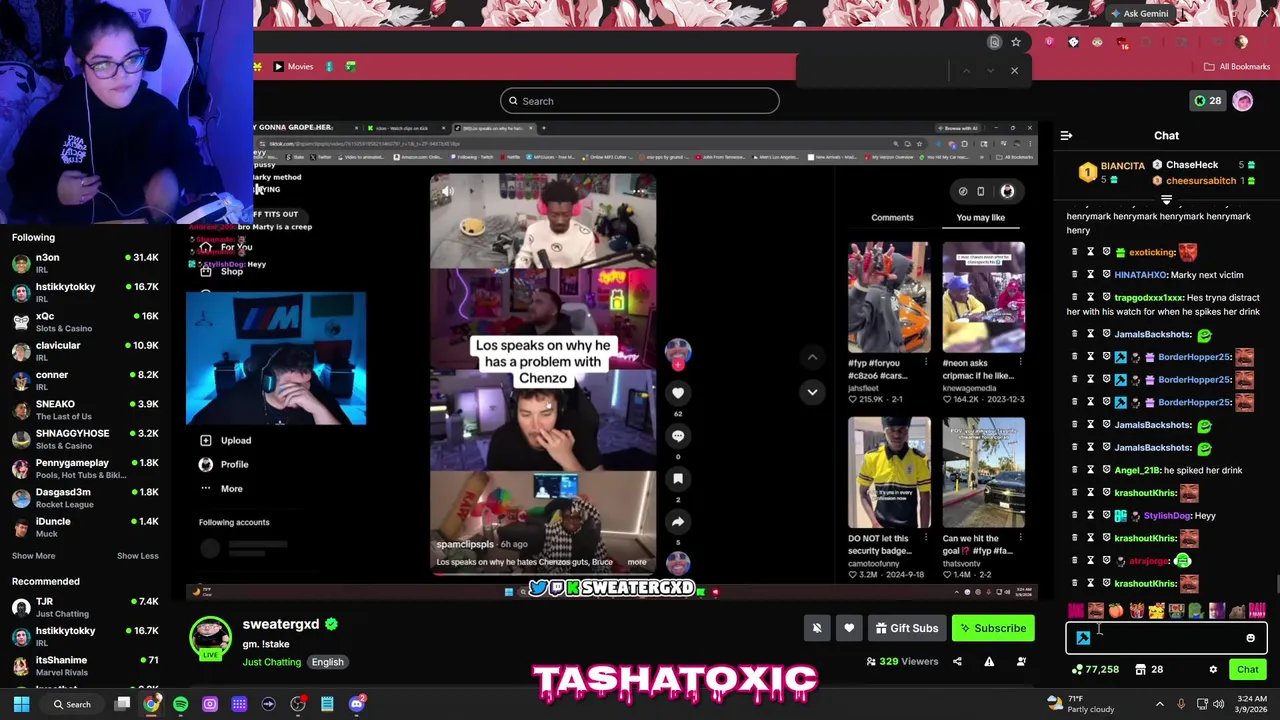Click inside the chat message input field
Viewport: 1280px width, 720px height.
point(1166,638)
